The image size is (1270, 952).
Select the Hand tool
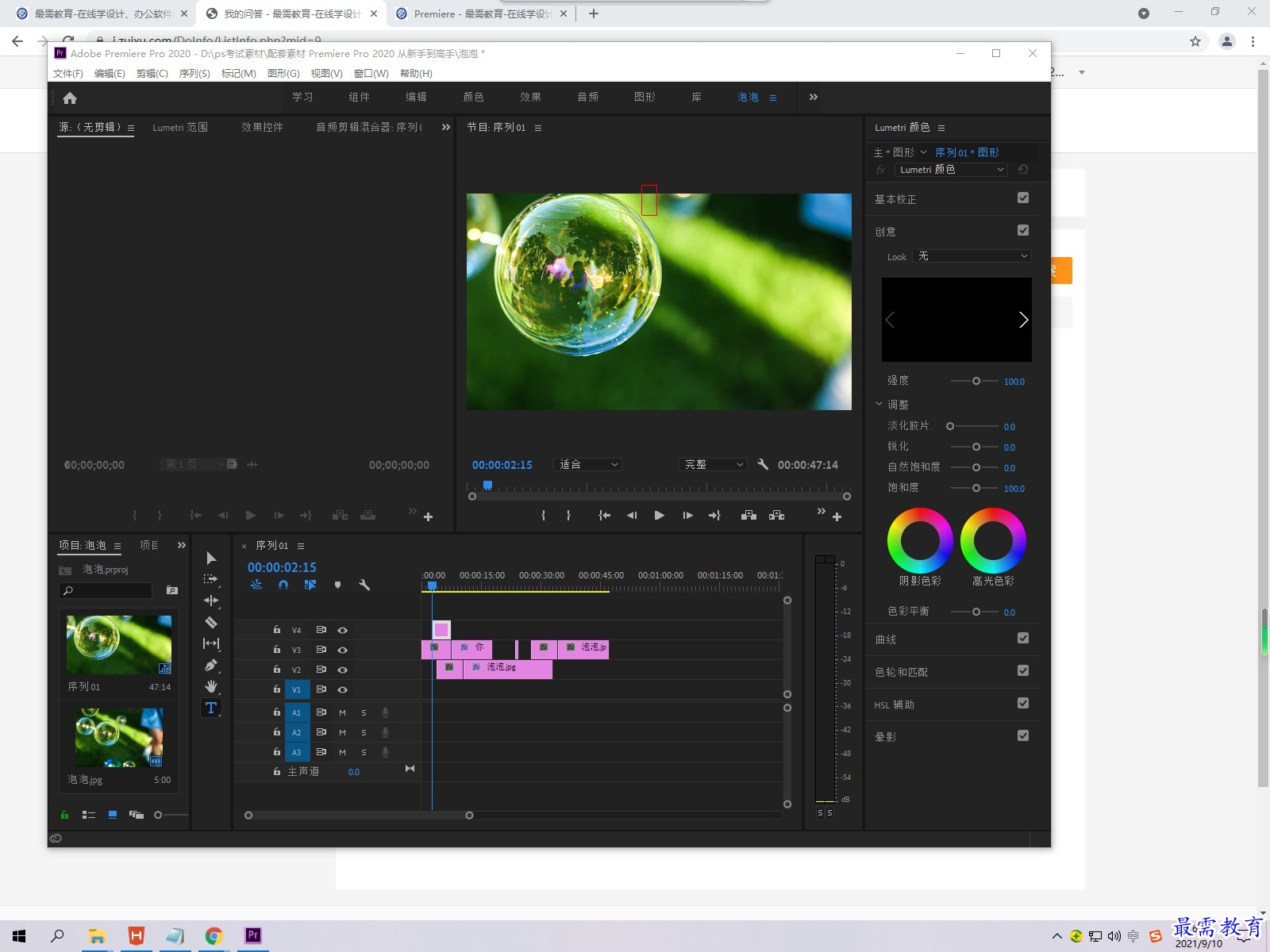pyautogui.click(x=211, y=686)
